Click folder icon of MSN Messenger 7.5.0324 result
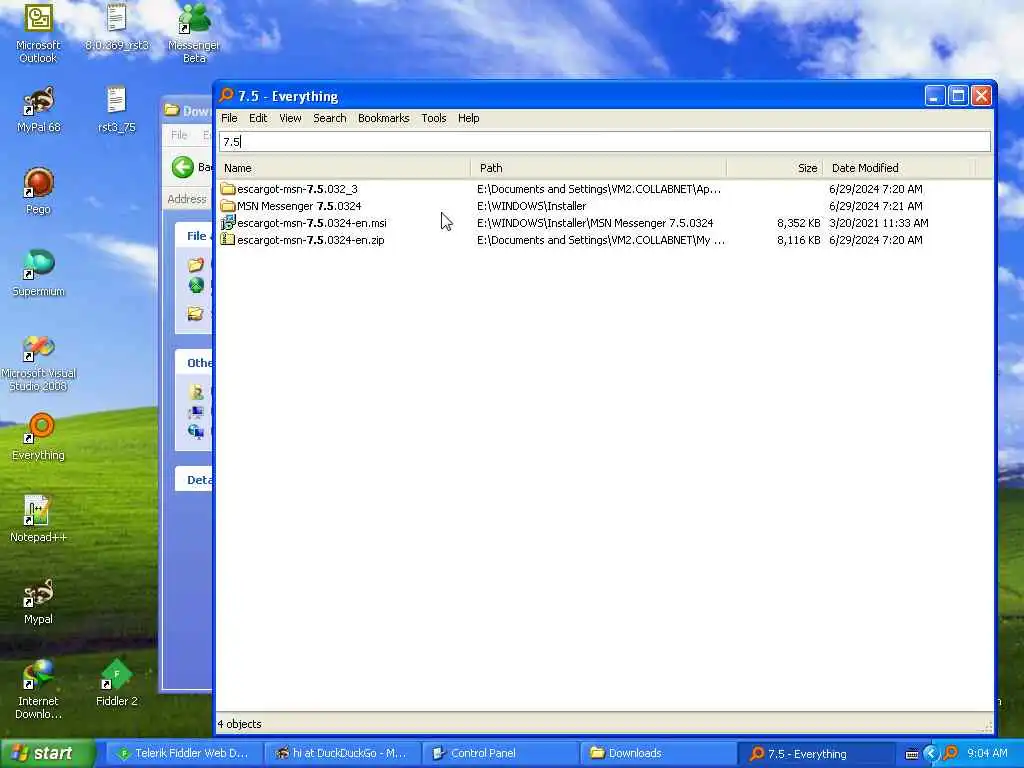The width and height of the screenshot is (1024, 768). tap(227, 206)
